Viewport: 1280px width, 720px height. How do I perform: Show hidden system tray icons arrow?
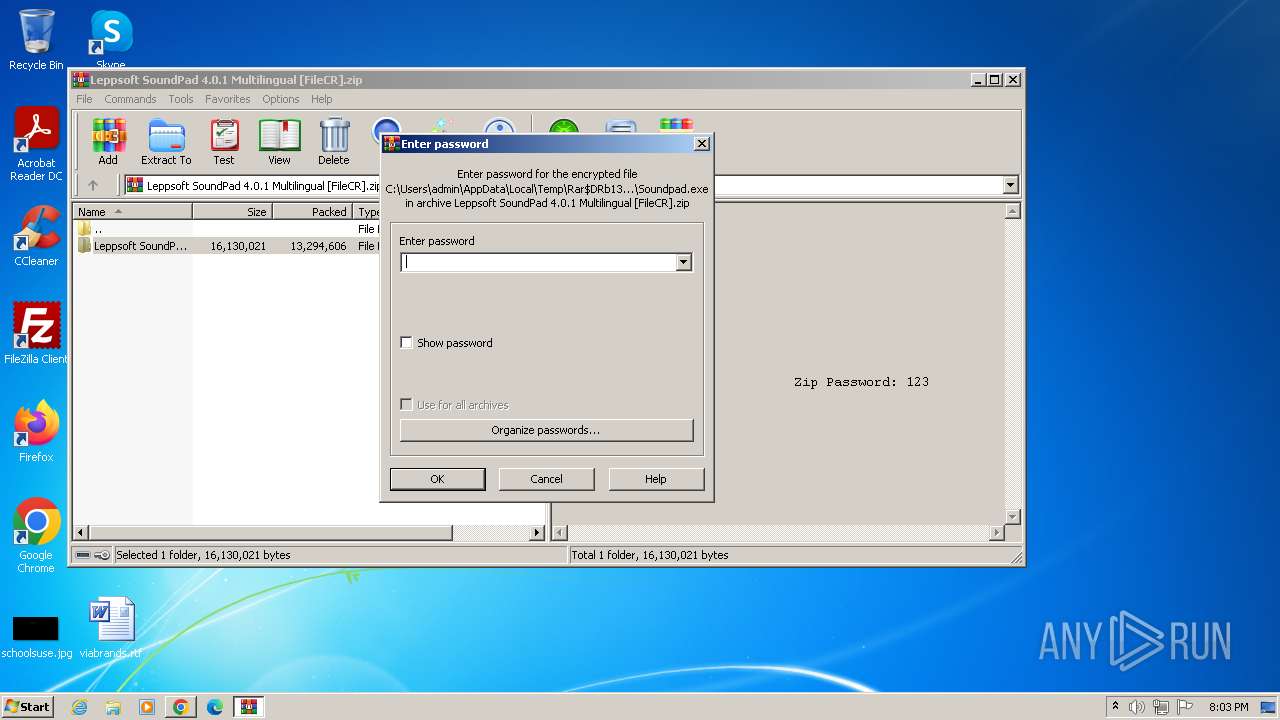(x=1115, y=707)
